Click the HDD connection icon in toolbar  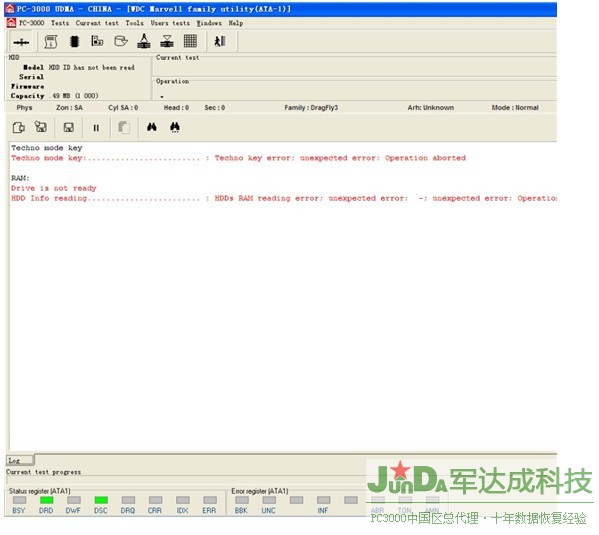pyautogui.click(x=21, y=42)
